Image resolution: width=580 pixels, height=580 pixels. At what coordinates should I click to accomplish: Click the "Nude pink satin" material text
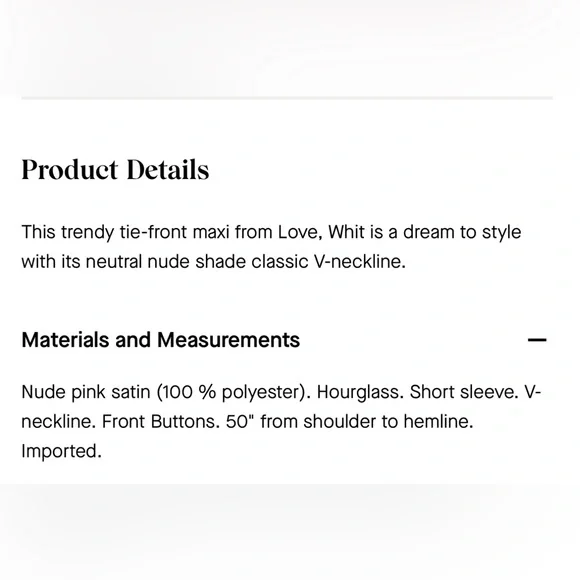click(x=86, y=392)
